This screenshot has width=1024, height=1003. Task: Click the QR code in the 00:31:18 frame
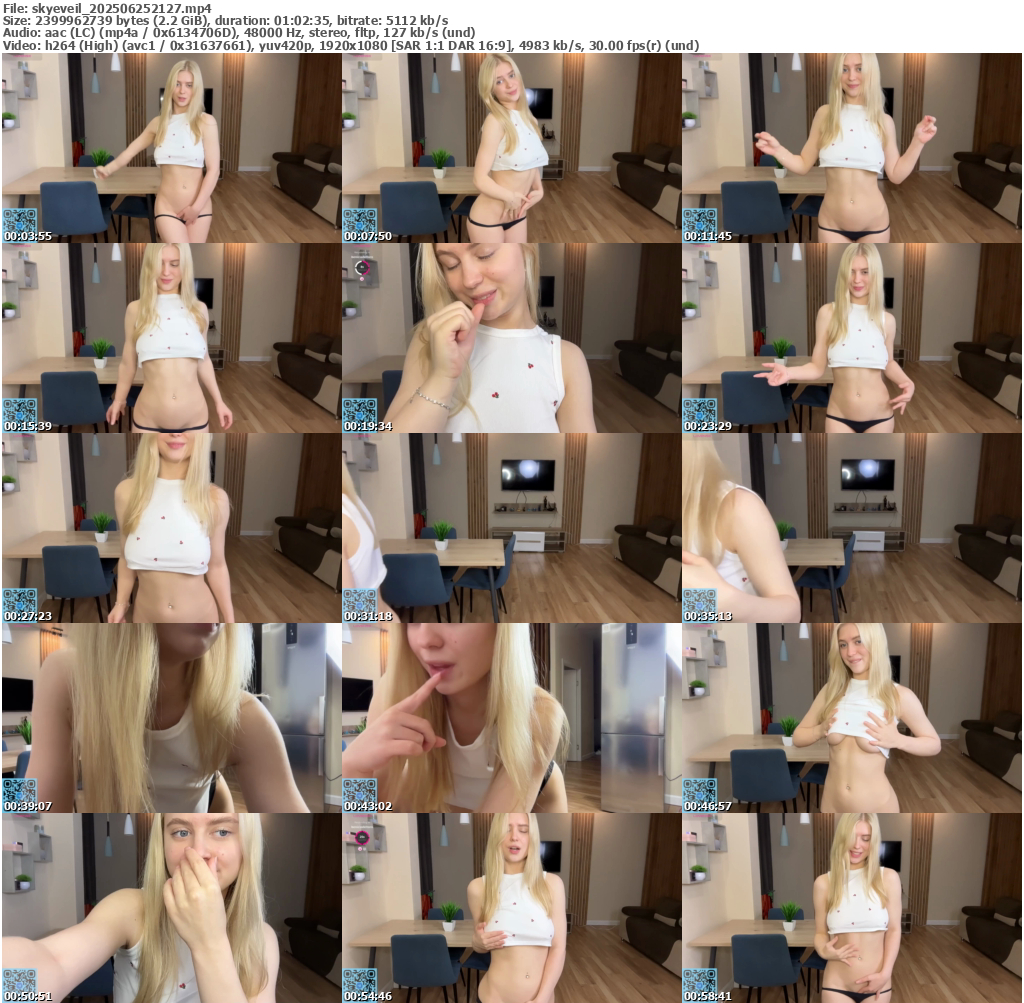pos(359,600)
